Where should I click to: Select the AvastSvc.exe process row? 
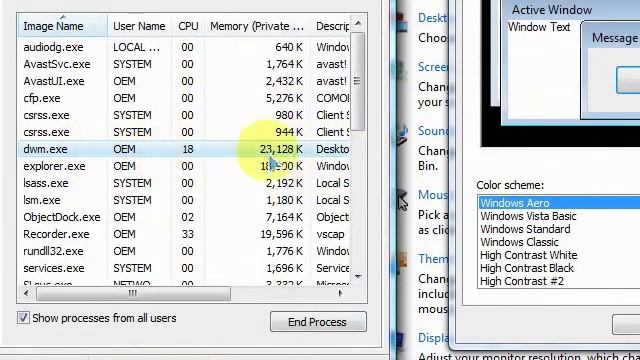(x=184, y=64)
